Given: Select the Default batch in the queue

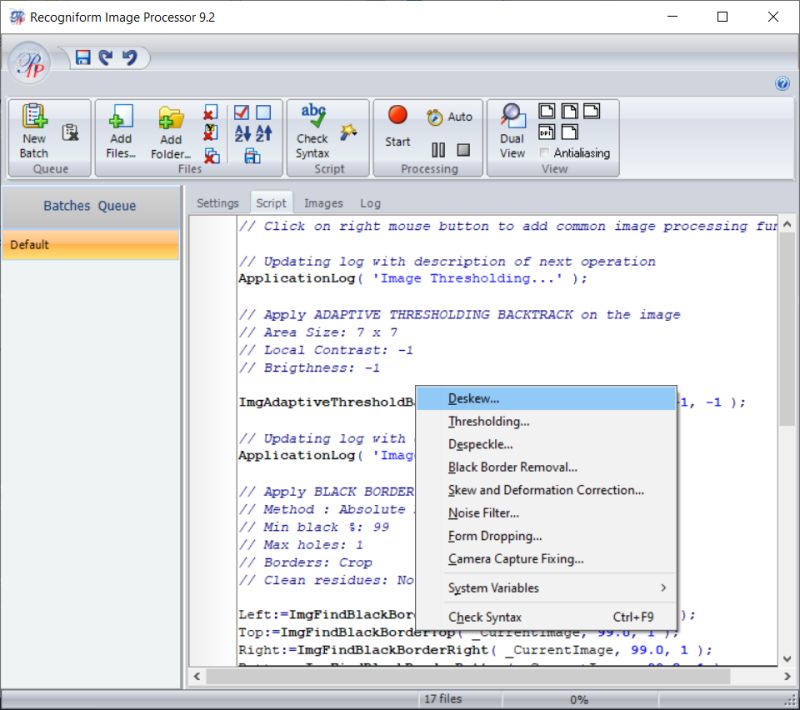Looking at the screenshot, I should click(x=90, y=245).
